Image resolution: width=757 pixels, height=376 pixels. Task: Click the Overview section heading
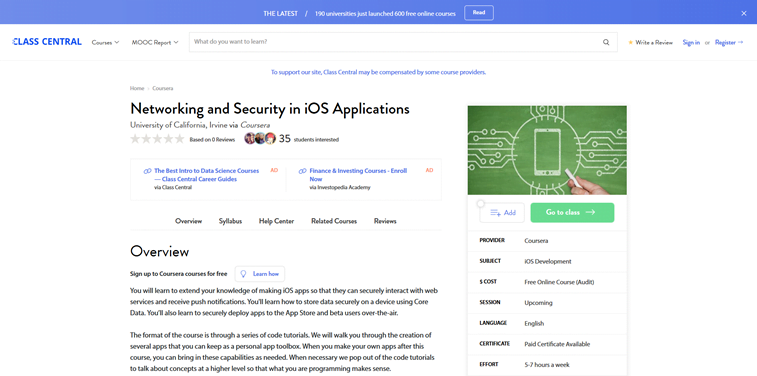point(159,251)
